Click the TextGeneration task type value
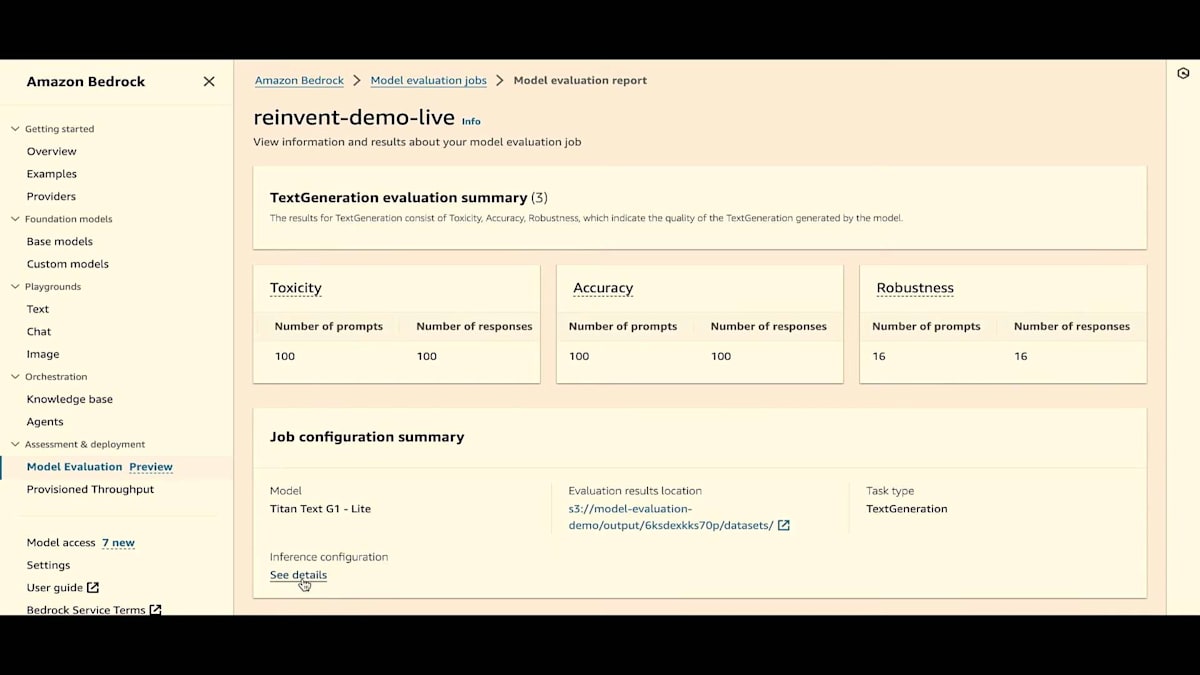The width and height of the screenshot is (1200, 675). coord(907,509)
